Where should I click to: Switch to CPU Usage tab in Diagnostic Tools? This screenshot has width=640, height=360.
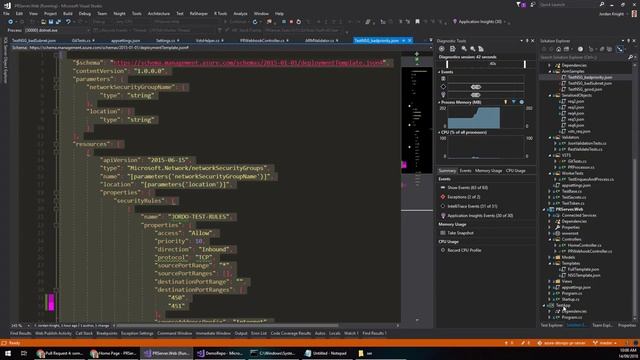[x=516, y=171]
